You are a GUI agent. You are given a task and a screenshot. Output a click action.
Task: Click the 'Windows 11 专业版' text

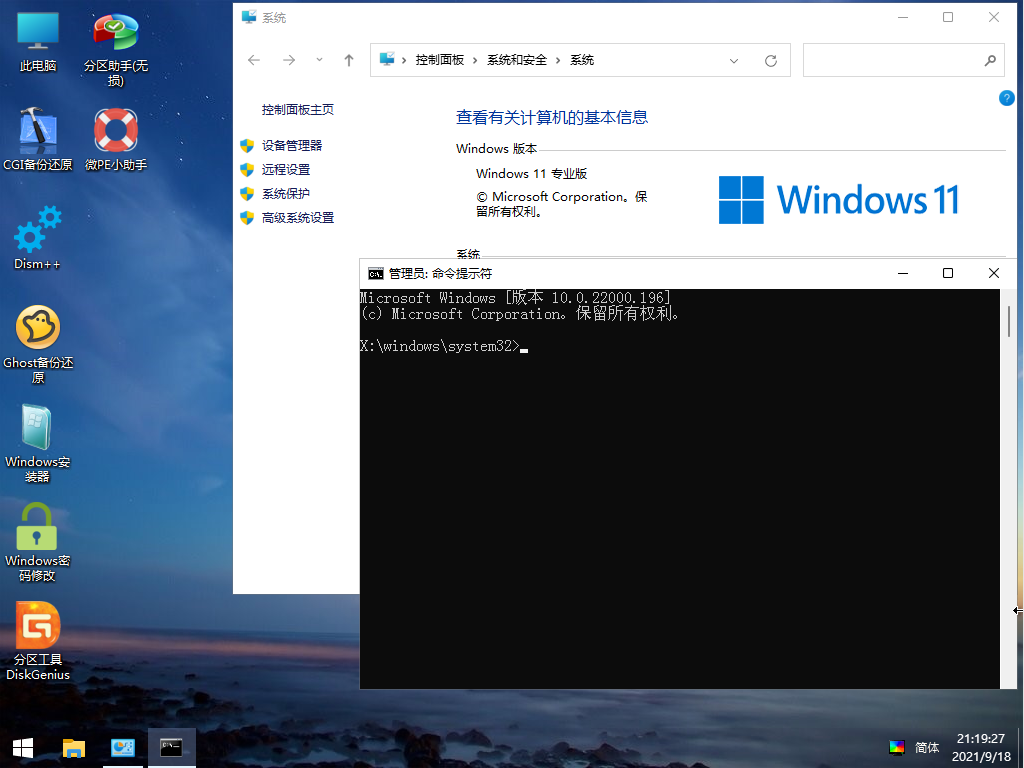[532, 174]
